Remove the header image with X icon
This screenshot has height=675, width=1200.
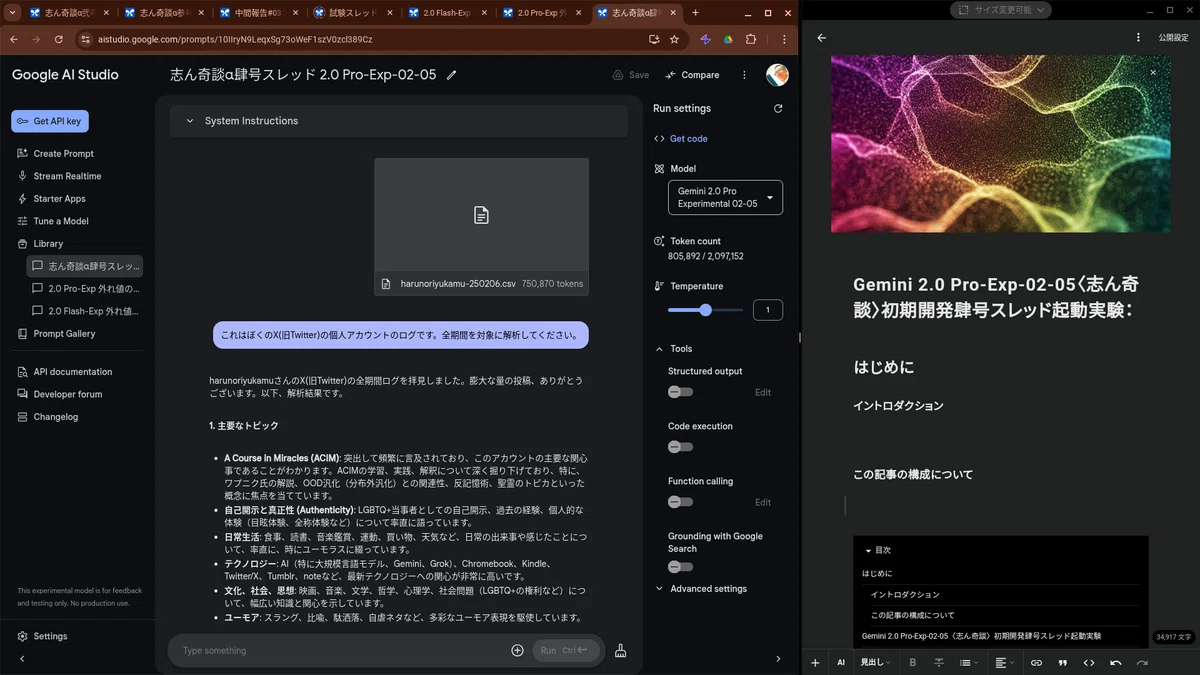coord(1153,72)
